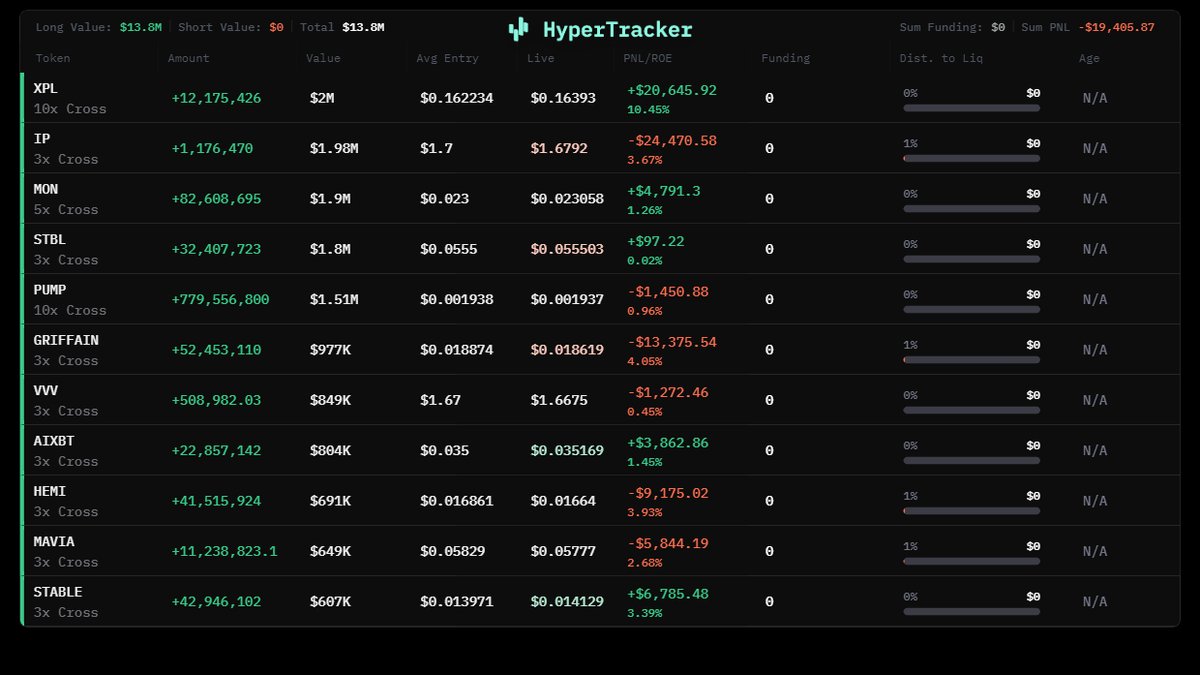The height and width of the screenshot is (675, 1200).
Task: Click the IP PNL -$24,470.58
Action: [x=672, y=141]
